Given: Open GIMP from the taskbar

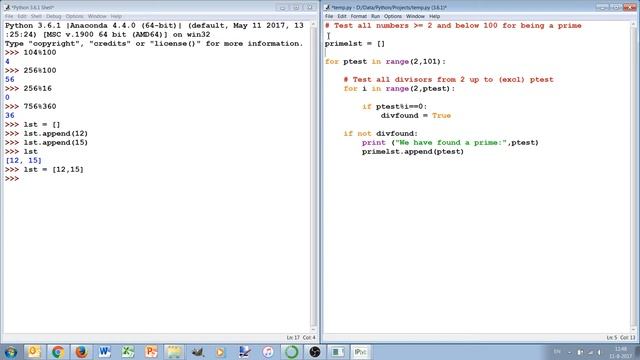Looking at the screenshot, I should point(198,352).
